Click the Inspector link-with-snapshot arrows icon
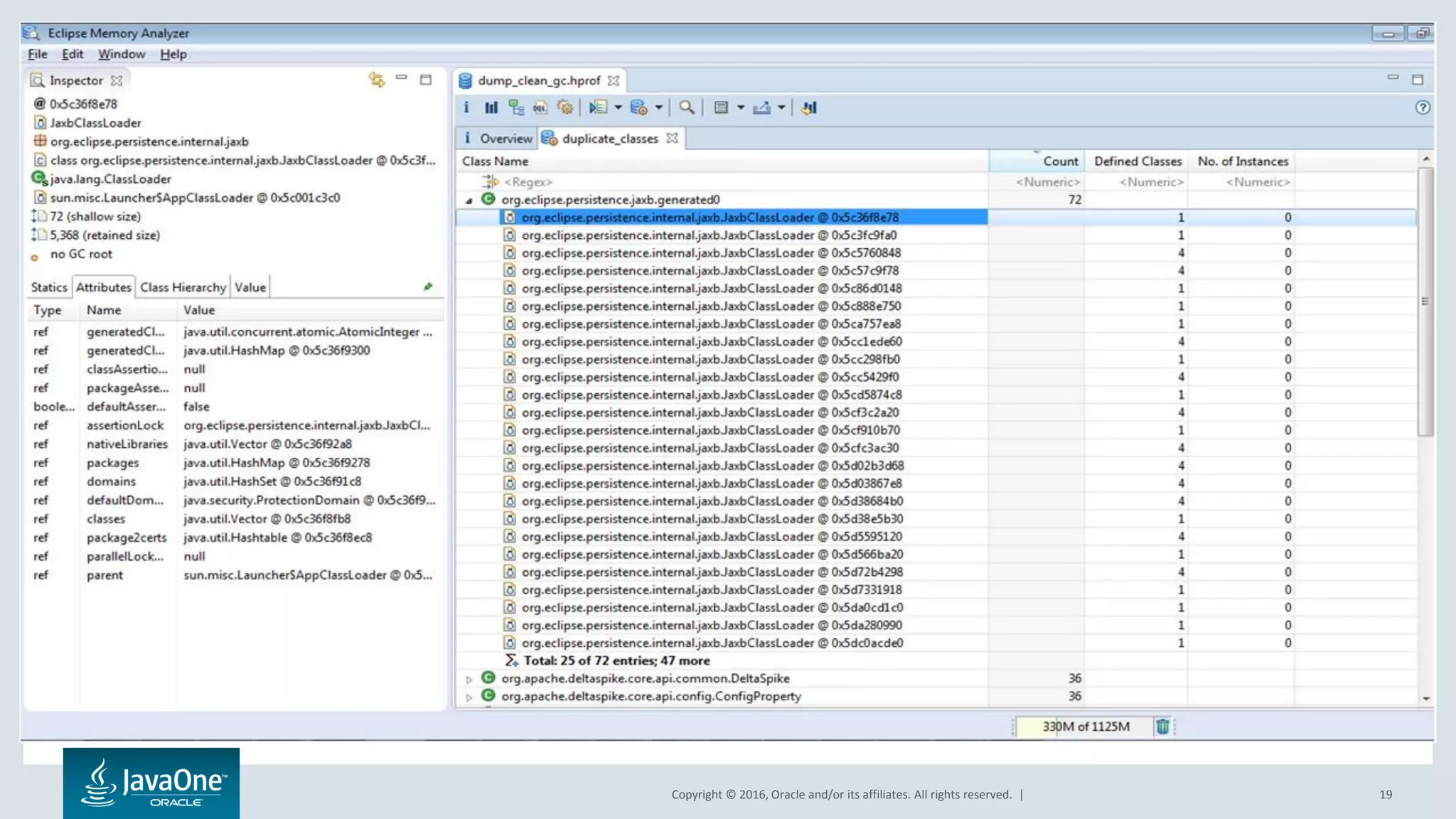1456x819 pixels. [x=376, y=80]
